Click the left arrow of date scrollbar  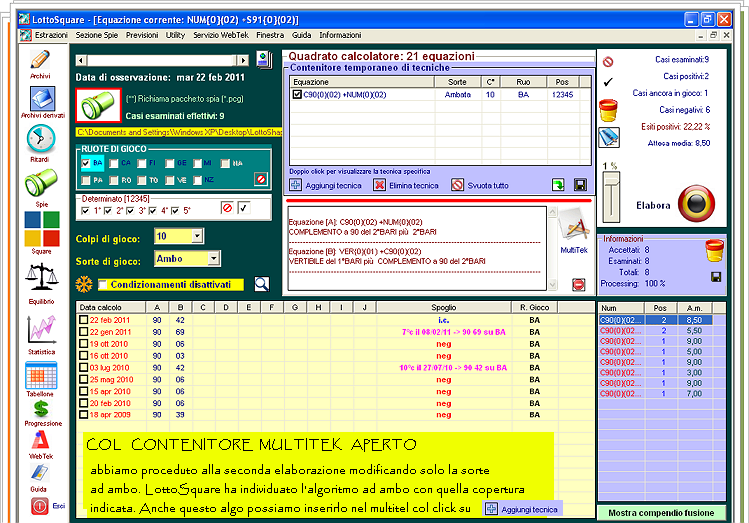(x=81, y=60)
